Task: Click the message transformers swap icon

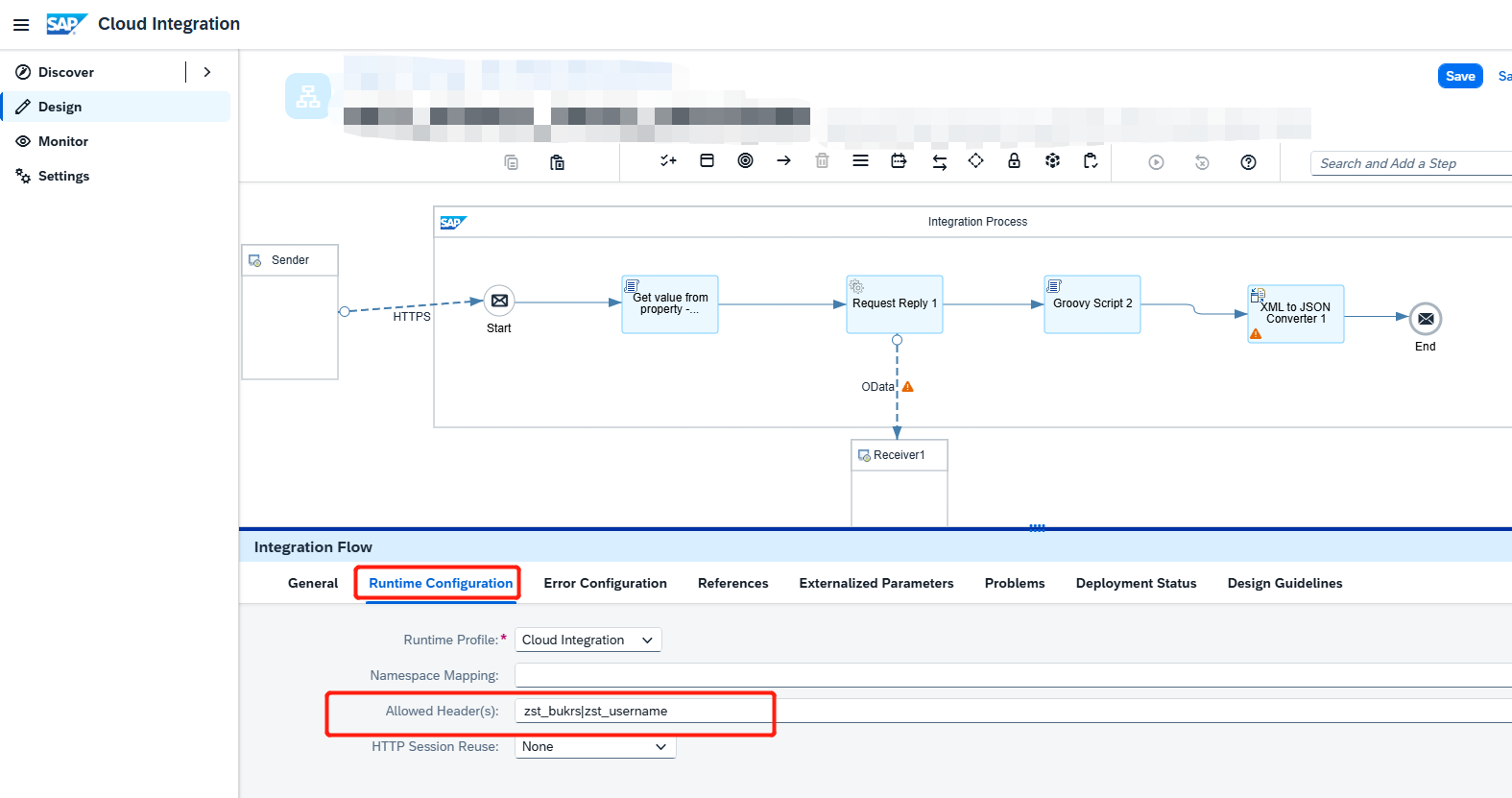Action: 939,162
